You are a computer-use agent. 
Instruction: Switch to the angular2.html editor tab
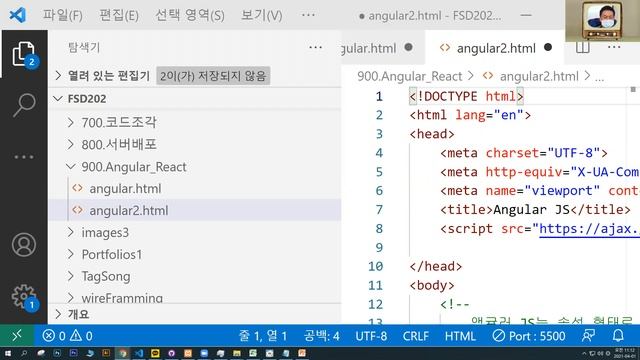click(496, 48)
